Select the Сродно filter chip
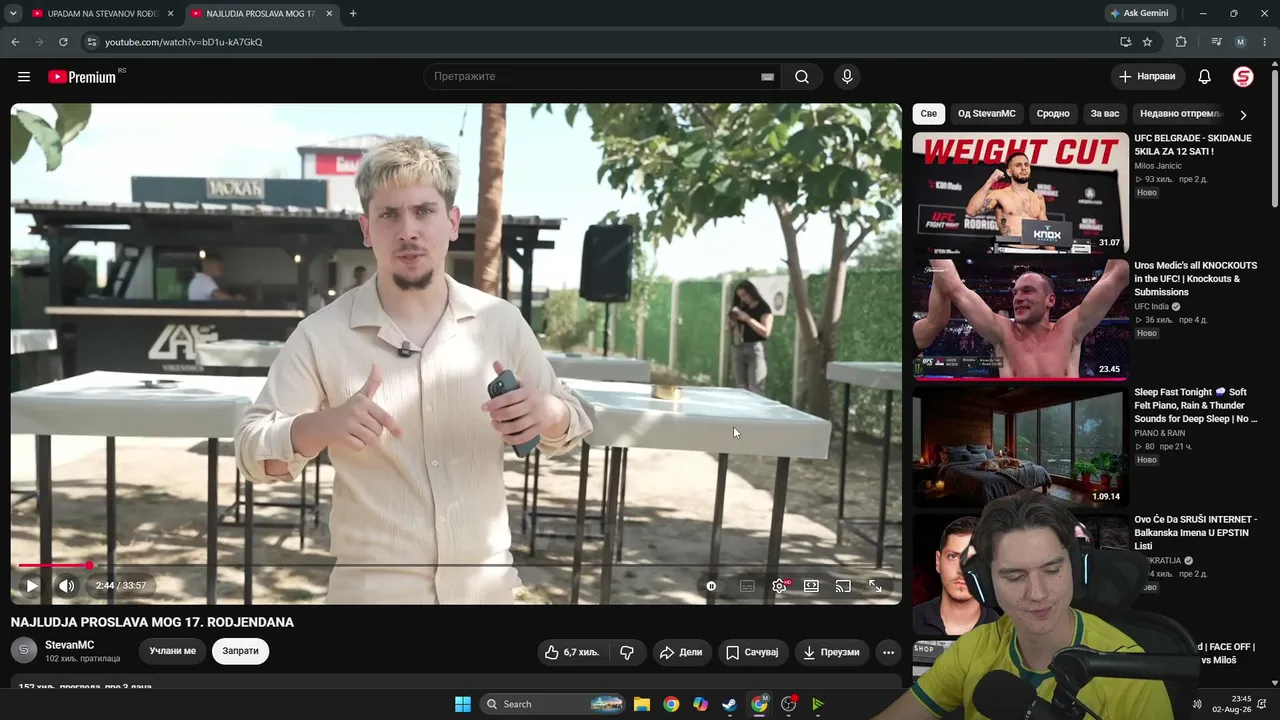 click(x=1053, y=114)
